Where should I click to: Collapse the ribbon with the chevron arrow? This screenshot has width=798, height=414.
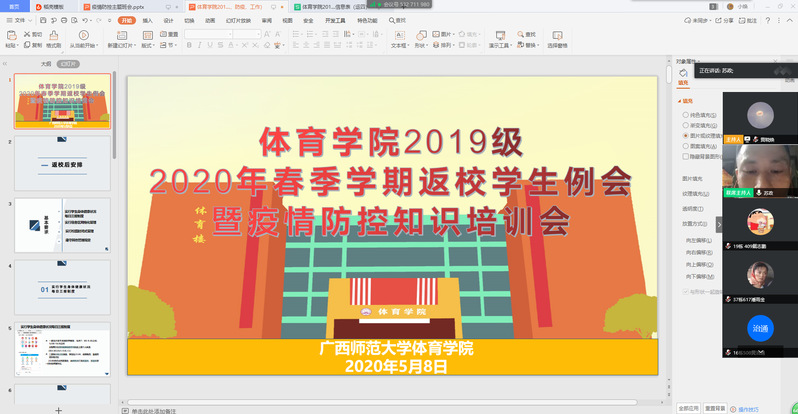(790, 20)
